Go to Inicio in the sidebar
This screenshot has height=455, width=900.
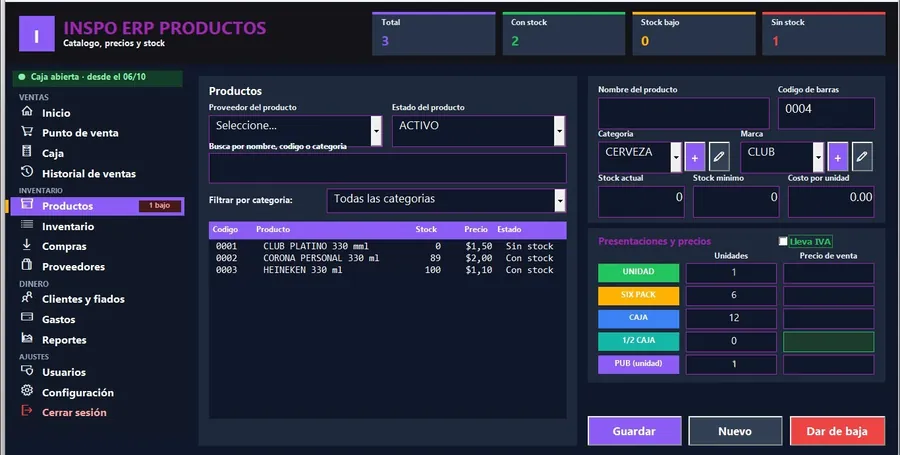click(x=56, y=114)
